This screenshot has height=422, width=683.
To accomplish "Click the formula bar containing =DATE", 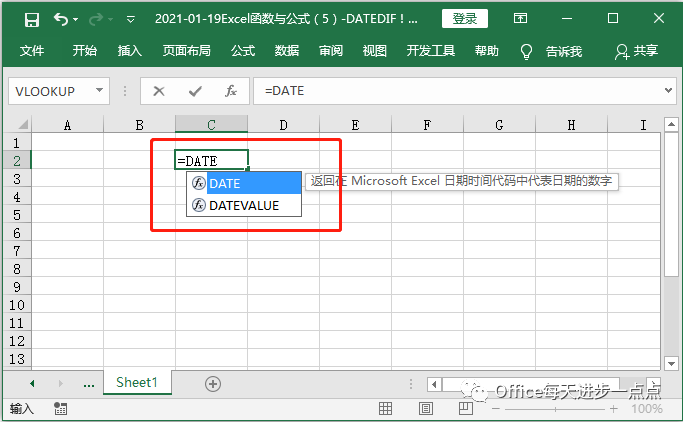I will [x=457, y=91].
